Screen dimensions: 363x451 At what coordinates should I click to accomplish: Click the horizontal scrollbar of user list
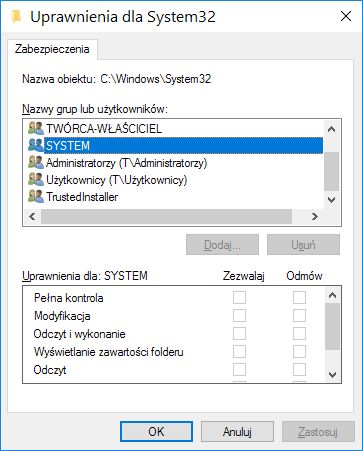tap(166, 217)
